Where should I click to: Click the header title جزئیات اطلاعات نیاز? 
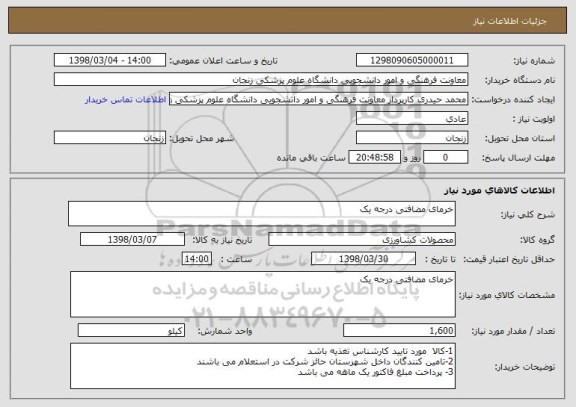point(510,21)
